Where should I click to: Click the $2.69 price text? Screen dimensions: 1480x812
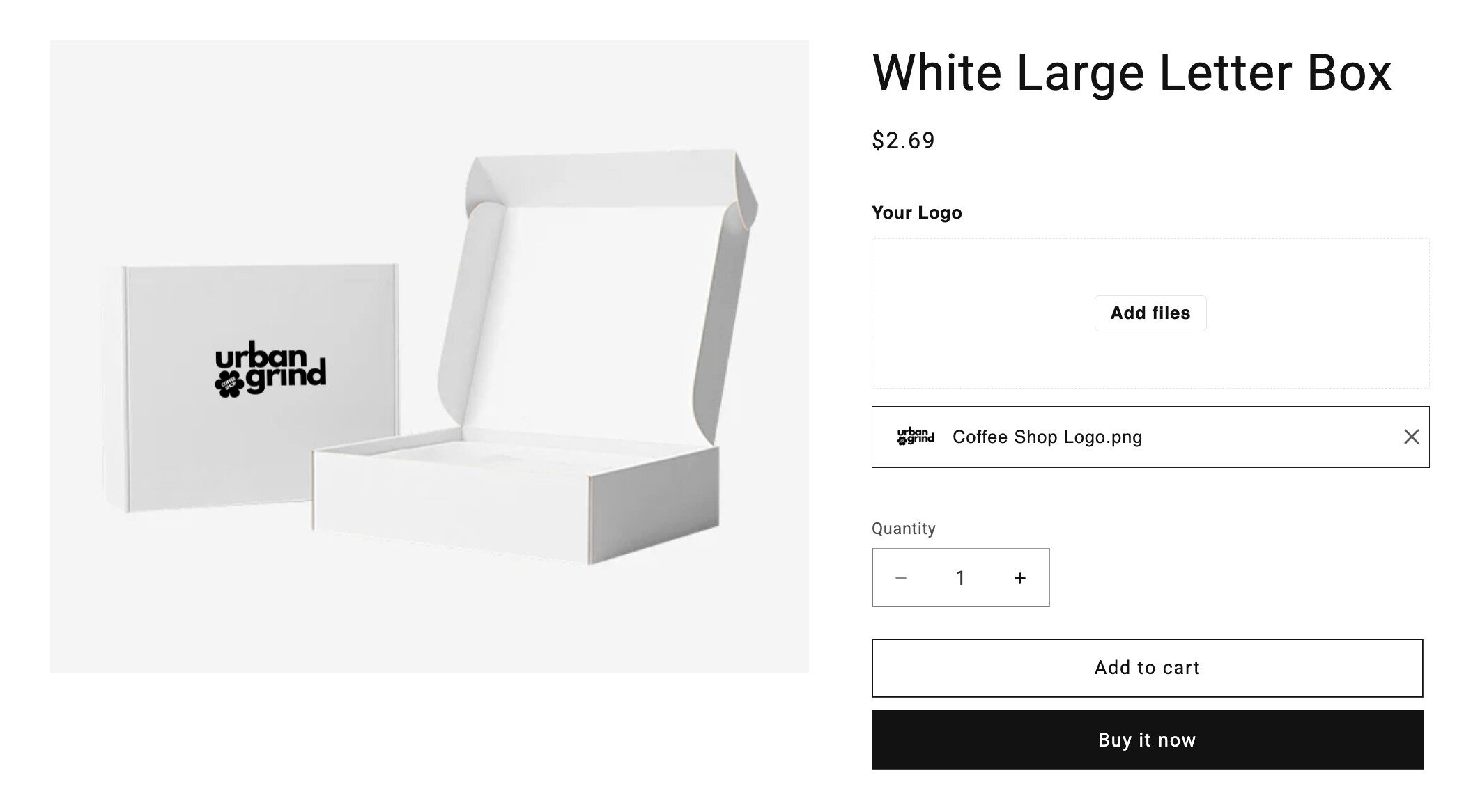click(903, 141)
